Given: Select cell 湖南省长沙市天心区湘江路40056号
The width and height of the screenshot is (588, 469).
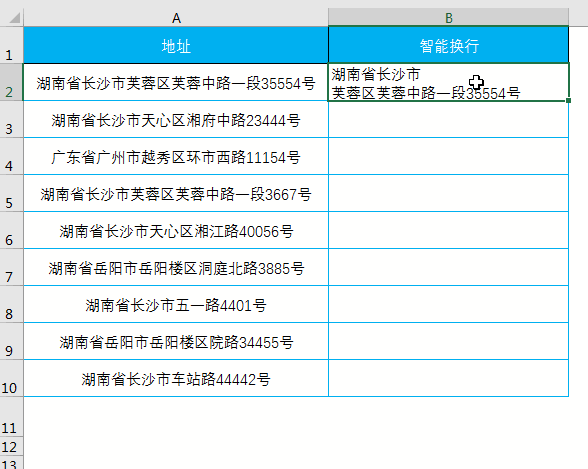Looking at the screenshot, I should point(176,230).
